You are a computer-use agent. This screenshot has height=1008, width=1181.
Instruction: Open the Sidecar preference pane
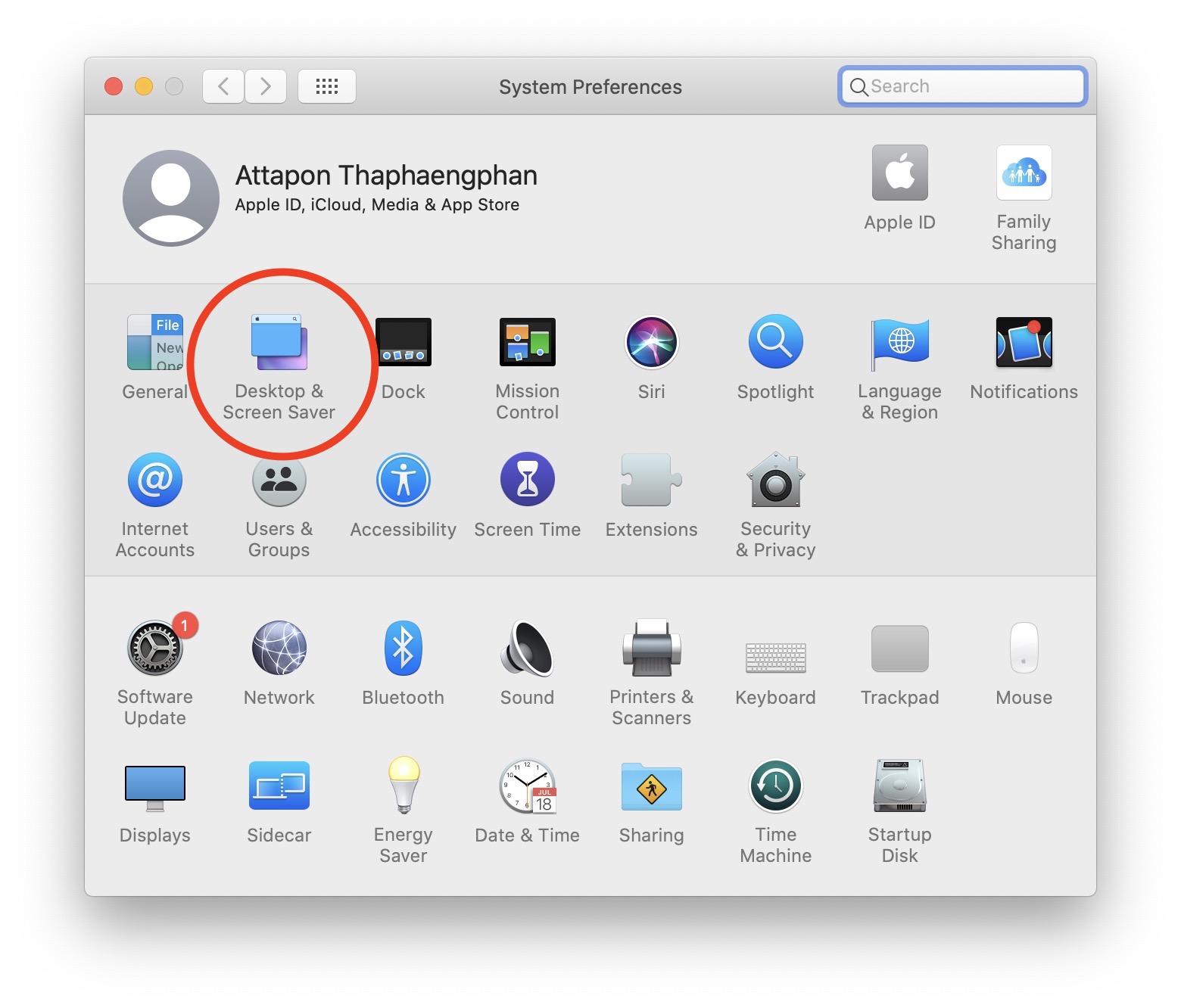[279, 787]
